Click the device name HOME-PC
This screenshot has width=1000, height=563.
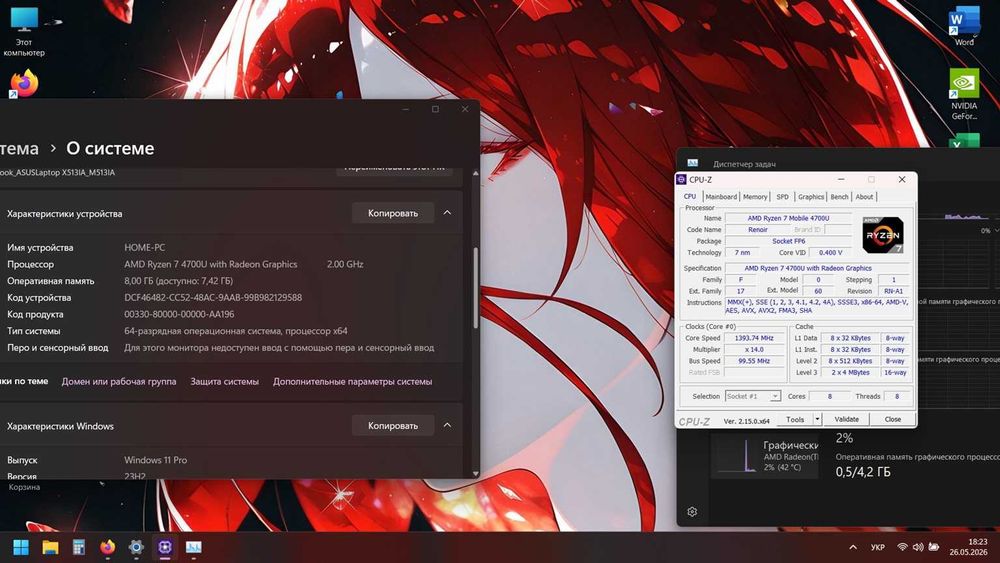point(145,247)
